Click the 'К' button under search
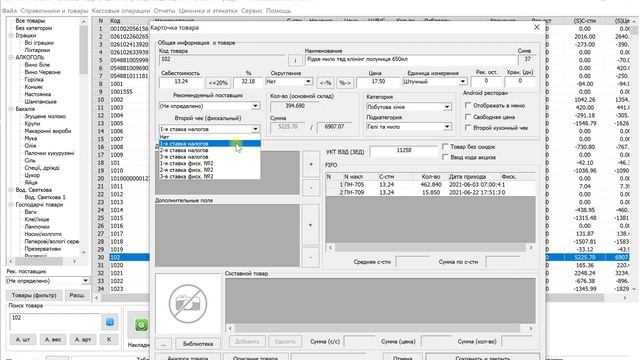Image resolution: width=640 pixels, height=360 pixels. [x=109, y=339]
